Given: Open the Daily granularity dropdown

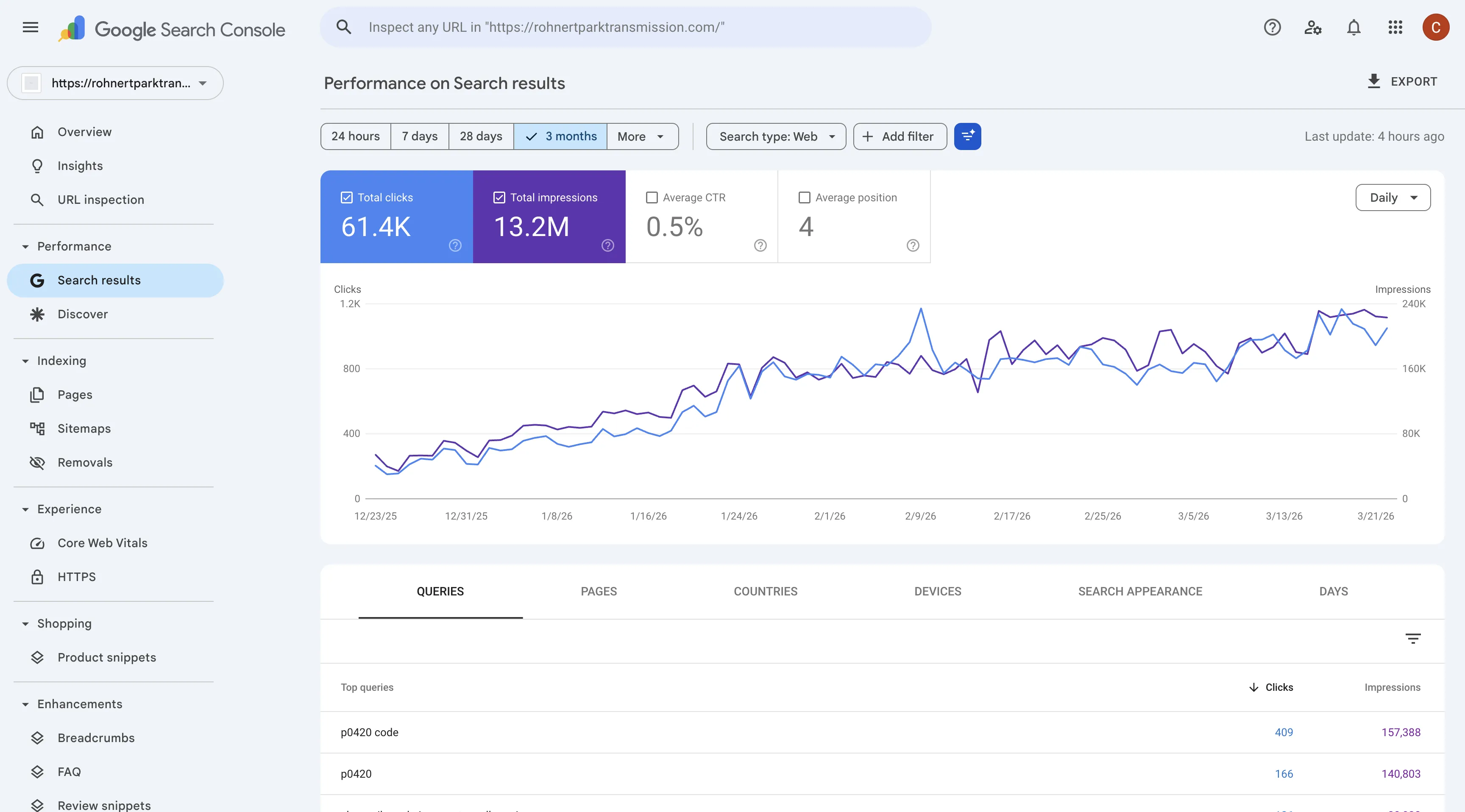Looking at the screenshot, I should pos(1392,197).
